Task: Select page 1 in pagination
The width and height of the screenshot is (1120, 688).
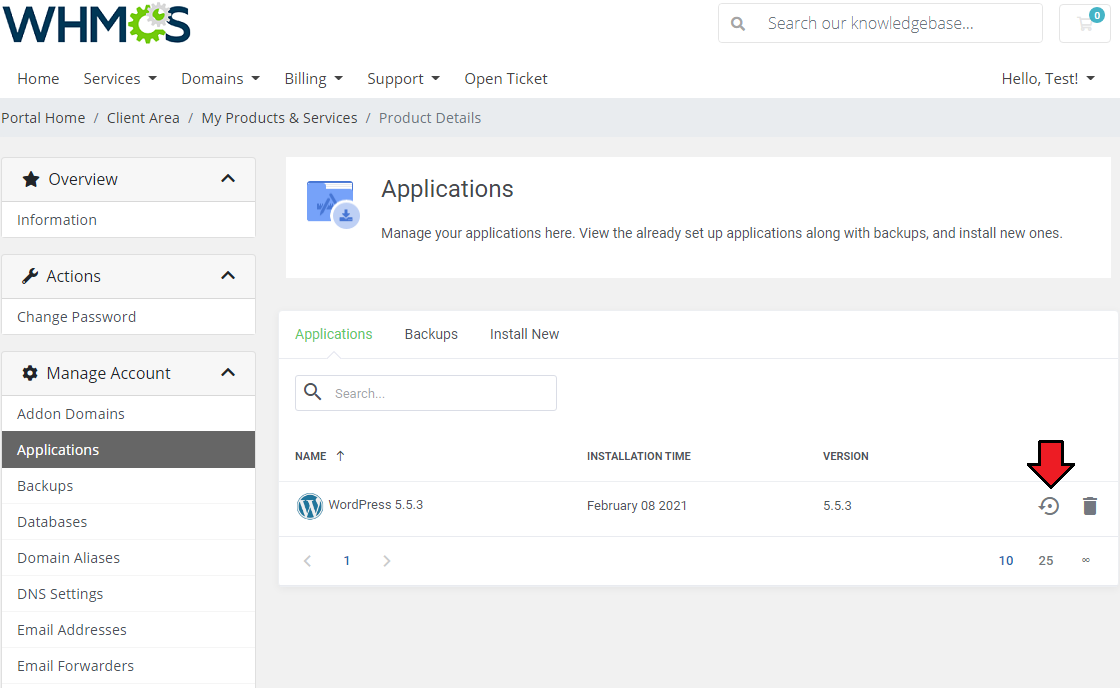Action: [x=347, y=561]
